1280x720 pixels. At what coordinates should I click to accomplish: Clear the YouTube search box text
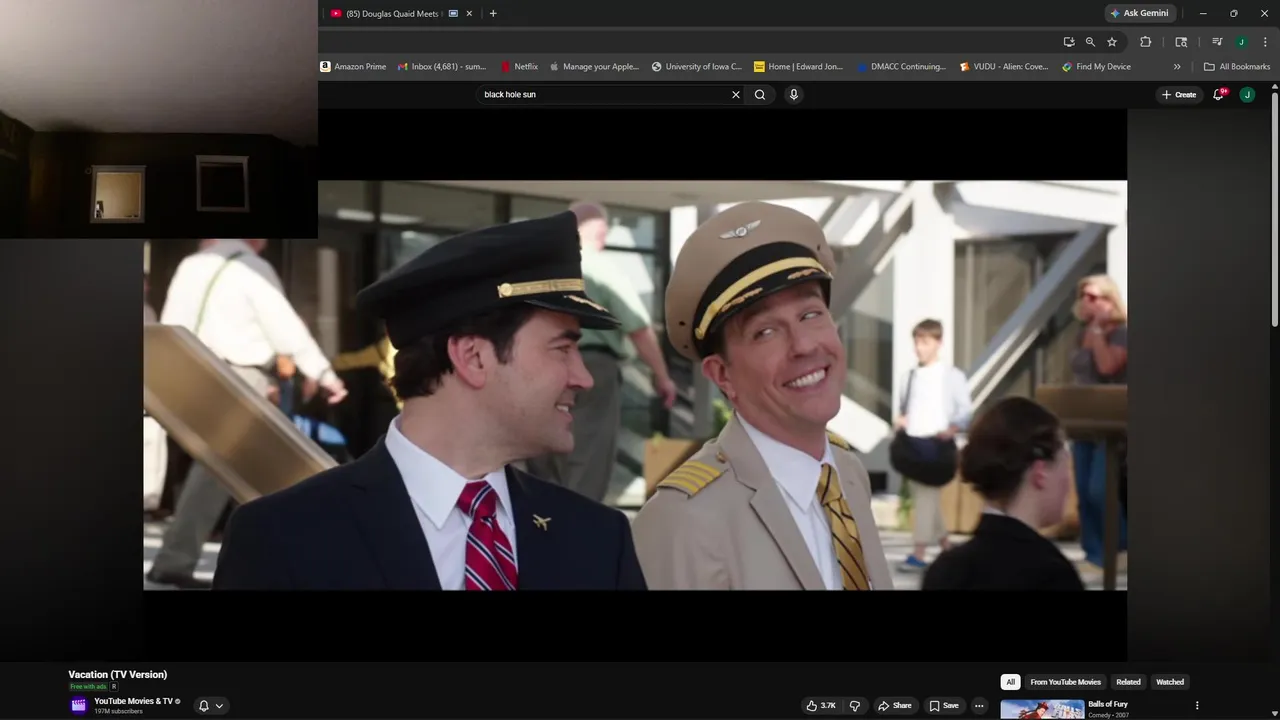coord(736,95)
